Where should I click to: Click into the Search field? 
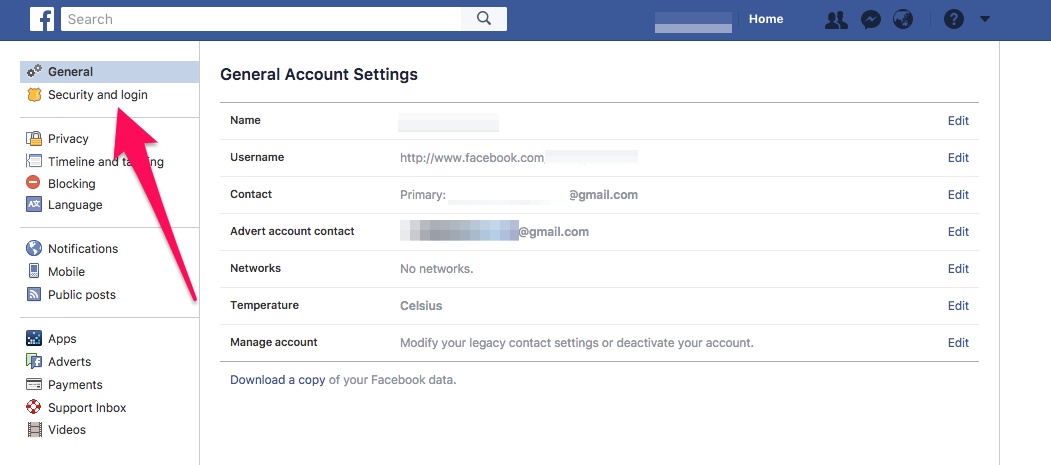pos(261,19)
